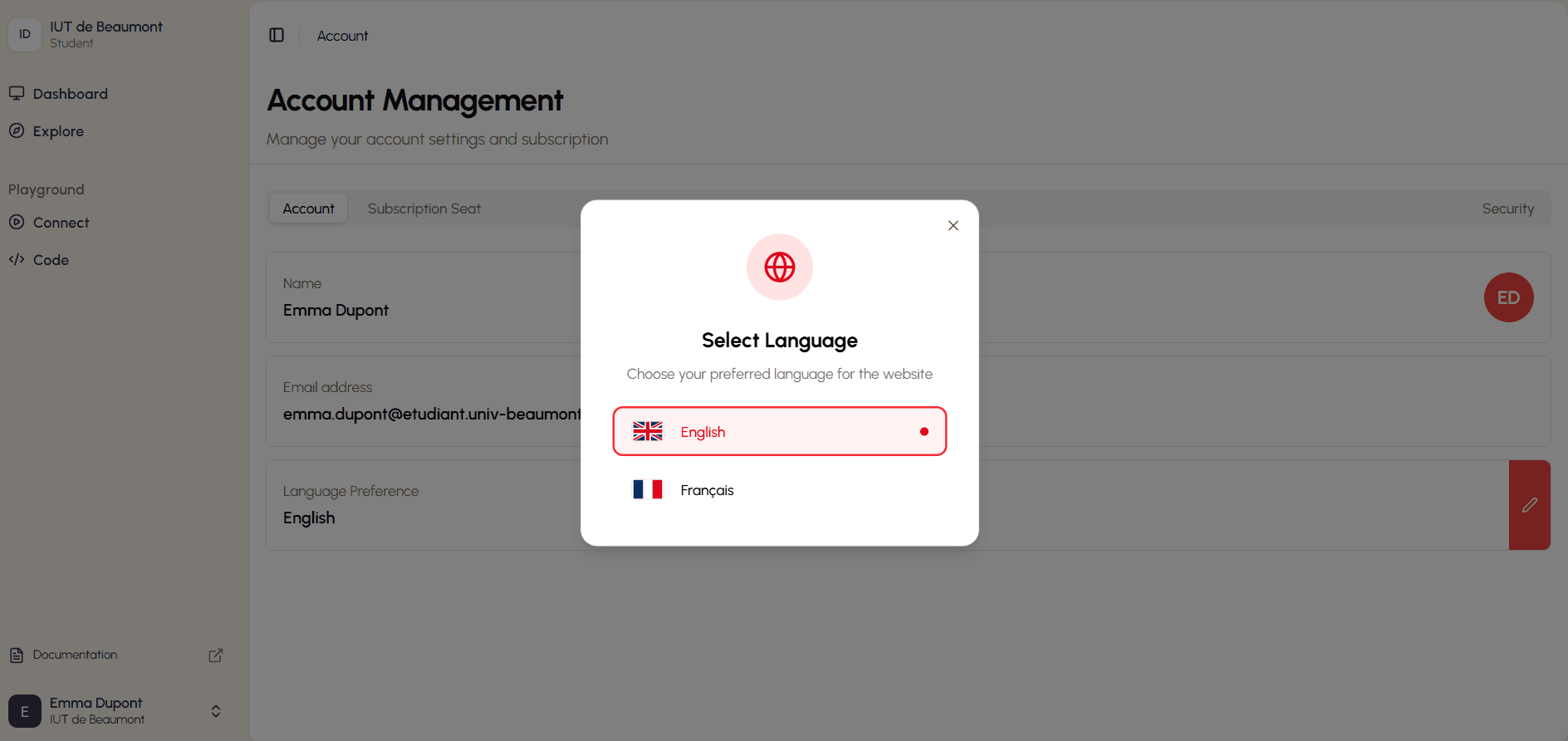Viewport: 1568px width, 741px height.
Task: Choose Français as the language
Action: (x=780, y=489)
